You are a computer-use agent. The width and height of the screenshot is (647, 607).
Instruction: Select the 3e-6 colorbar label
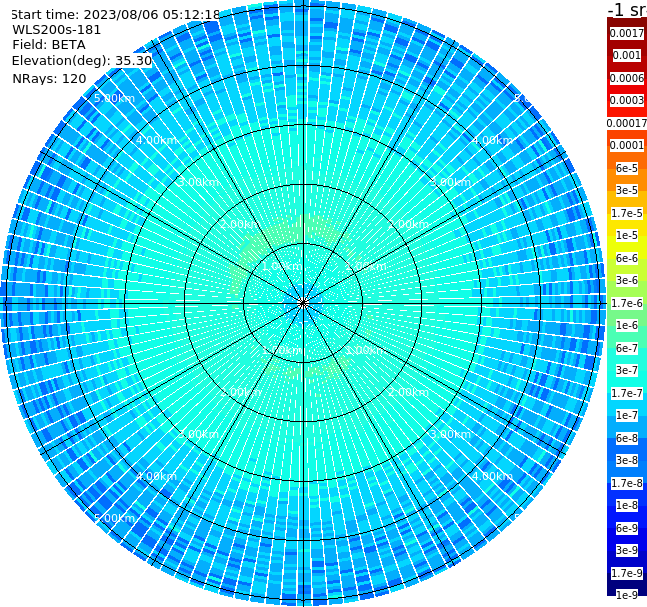[x=627, y=280]
